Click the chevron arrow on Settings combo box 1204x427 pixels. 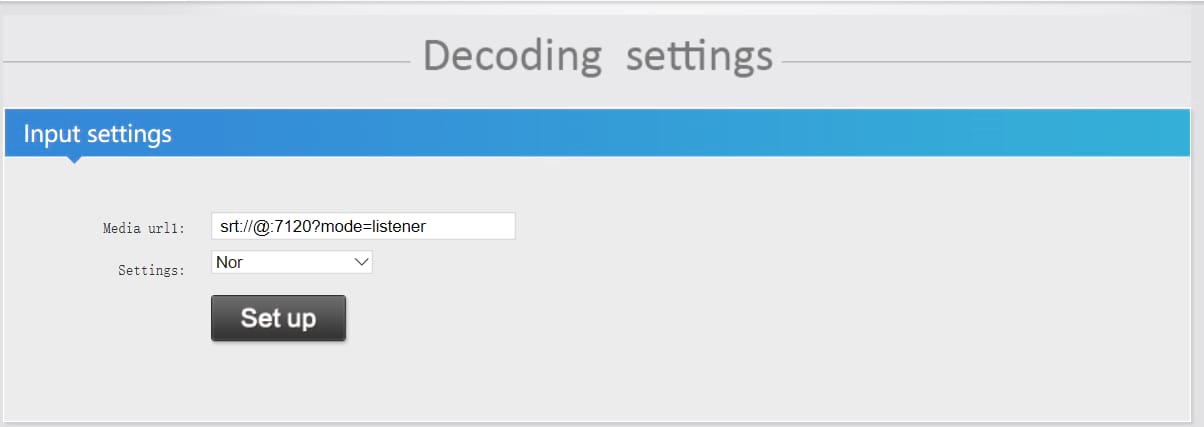pyautogui.click(x=361, y=262)
